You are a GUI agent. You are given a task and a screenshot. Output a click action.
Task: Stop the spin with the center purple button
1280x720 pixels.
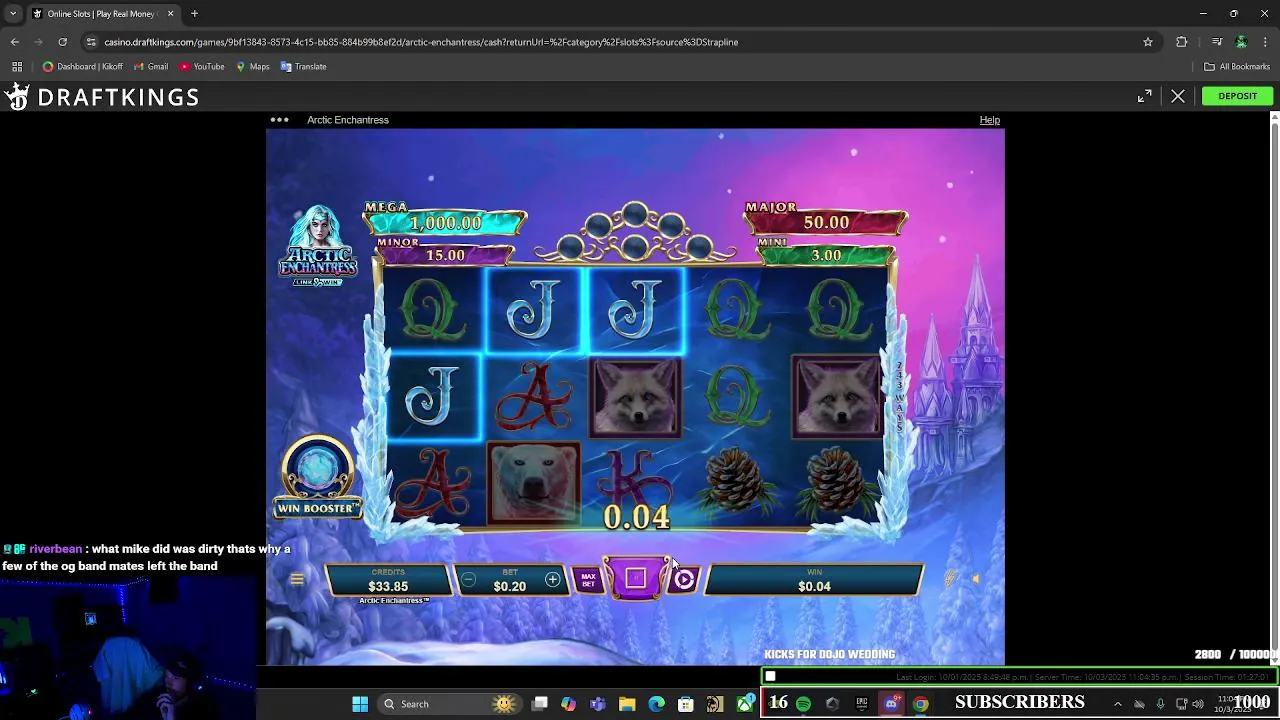[635, 578]
